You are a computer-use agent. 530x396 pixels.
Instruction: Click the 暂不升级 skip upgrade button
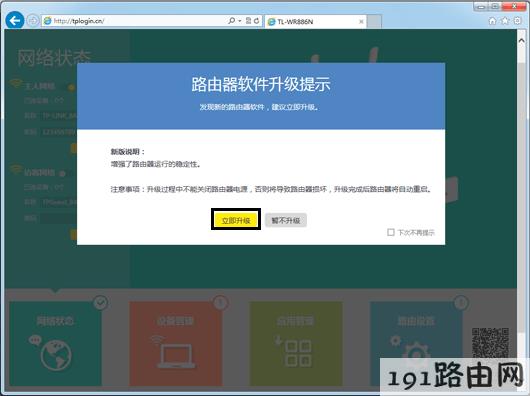point(286,220)
